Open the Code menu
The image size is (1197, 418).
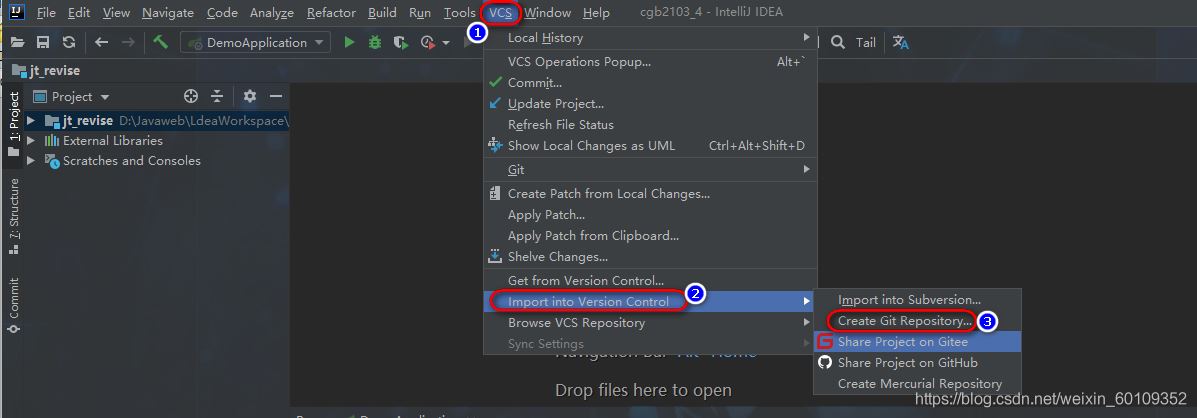pyautogui.click(x=222, y=12)
